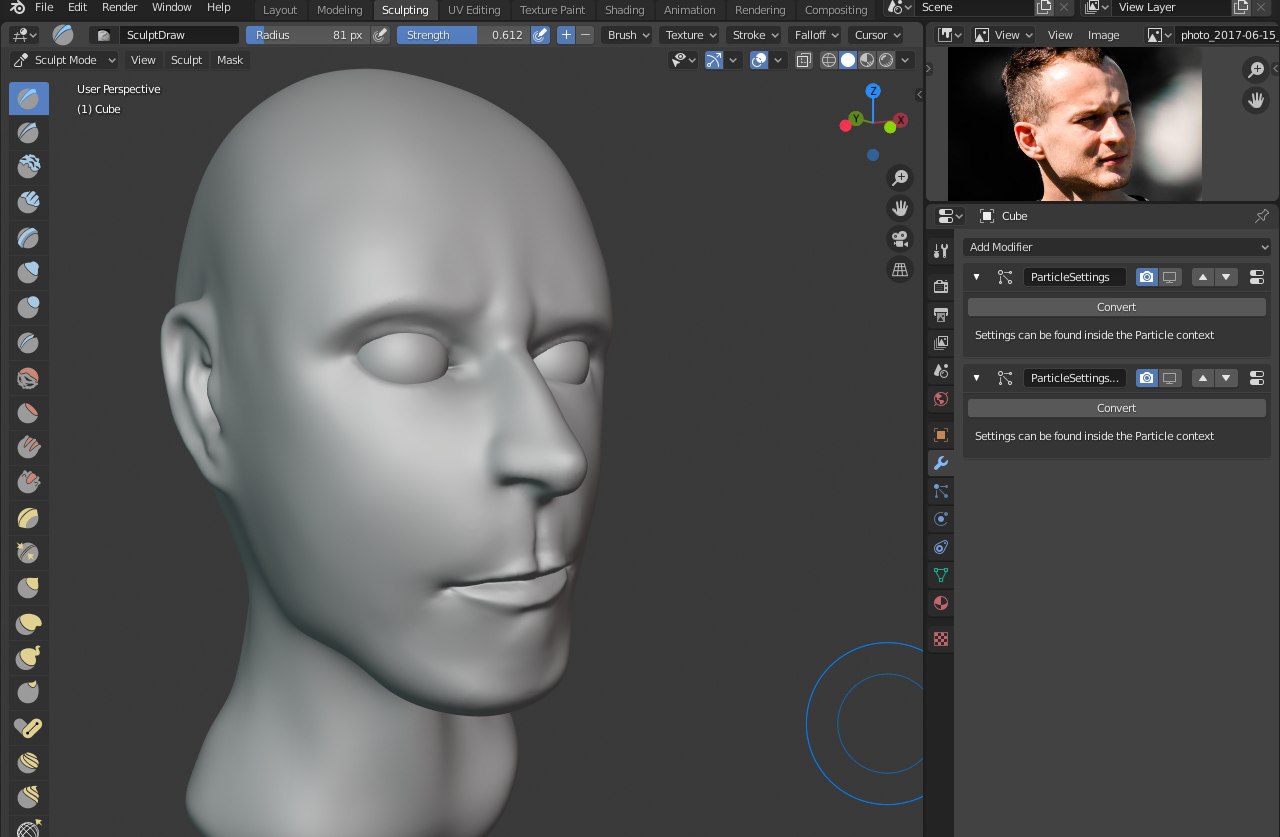
Task: Select the Fill brush tool
Action: (29, 448)
